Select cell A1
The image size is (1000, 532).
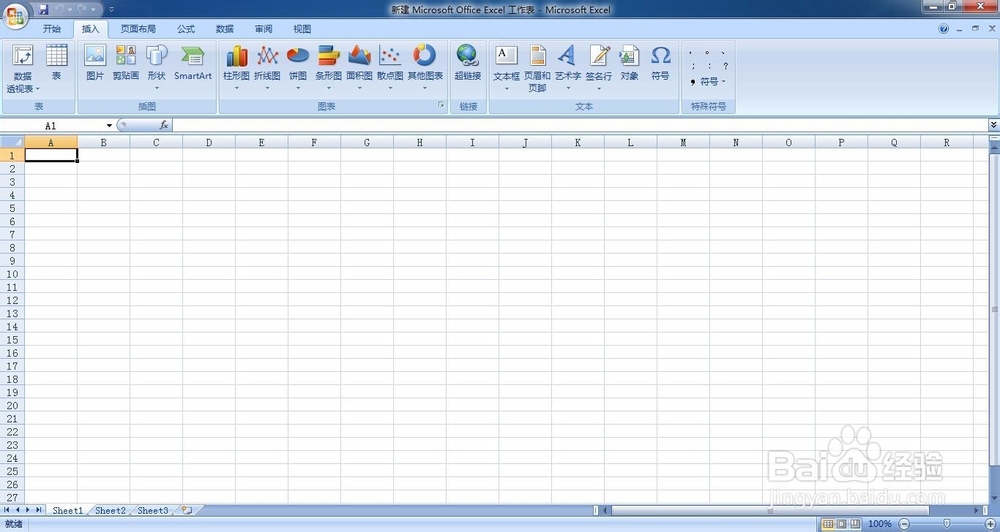click(x=51, y=155)
